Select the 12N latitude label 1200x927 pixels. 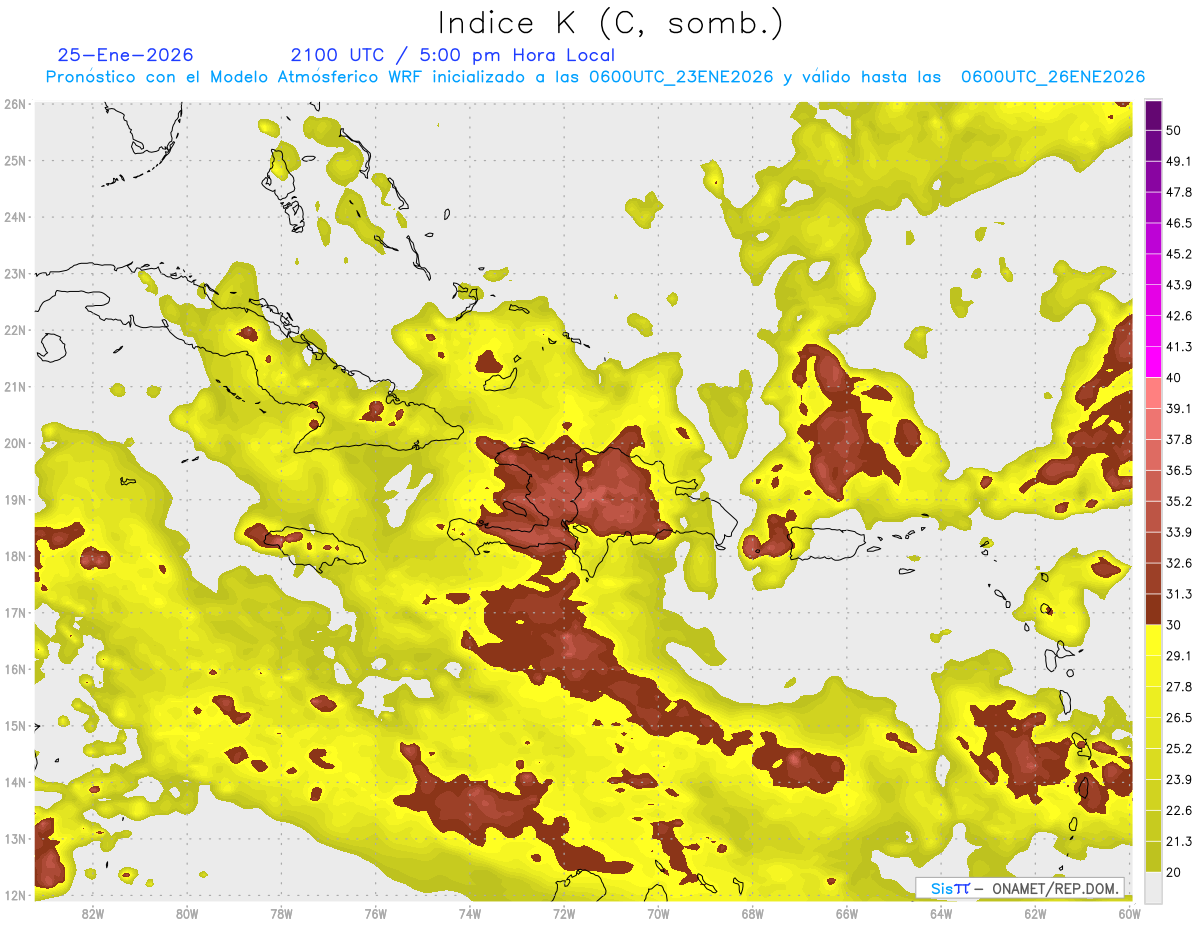click(x=15, y=895)
